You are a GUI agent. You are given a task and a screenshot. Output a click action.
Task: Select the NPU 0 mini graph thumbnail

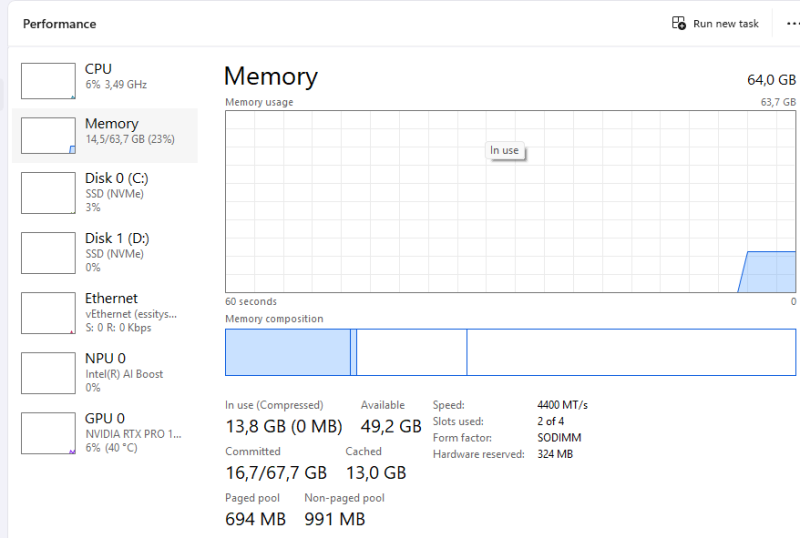pos(48,373)
